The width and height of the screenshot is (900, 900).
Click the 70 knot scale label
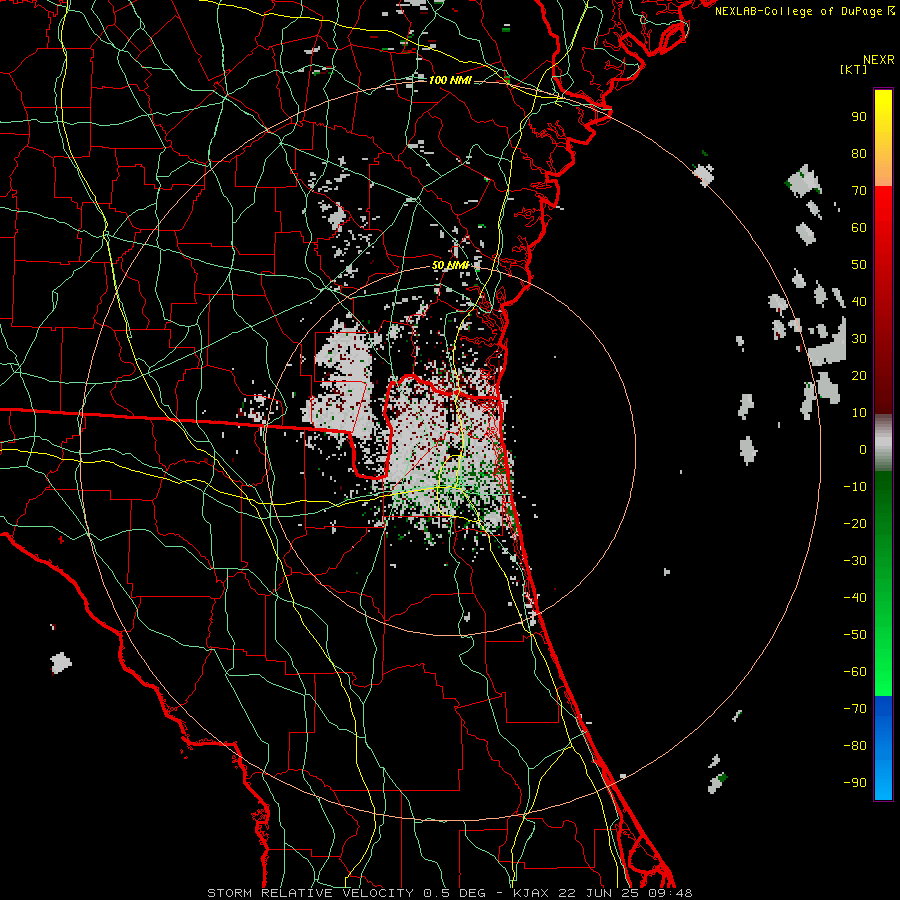[859, 191]
